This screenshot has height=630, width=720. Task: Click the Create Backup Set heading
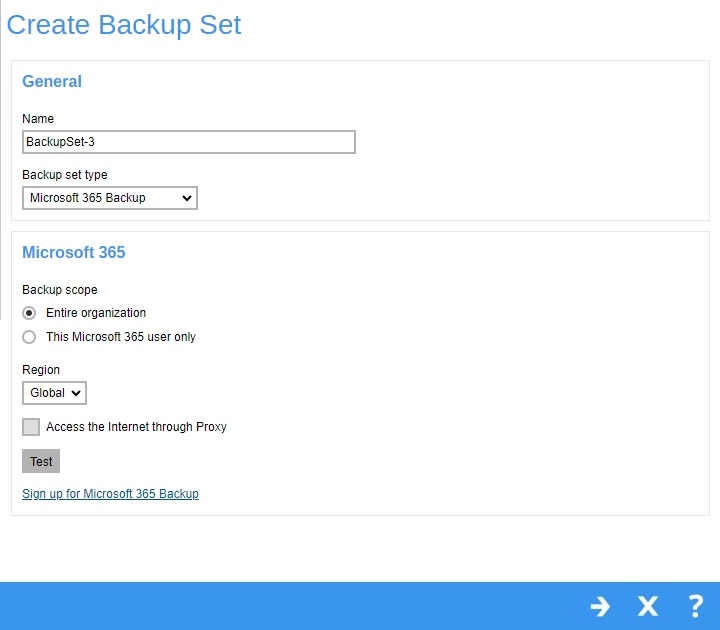(x=124, y=25)
